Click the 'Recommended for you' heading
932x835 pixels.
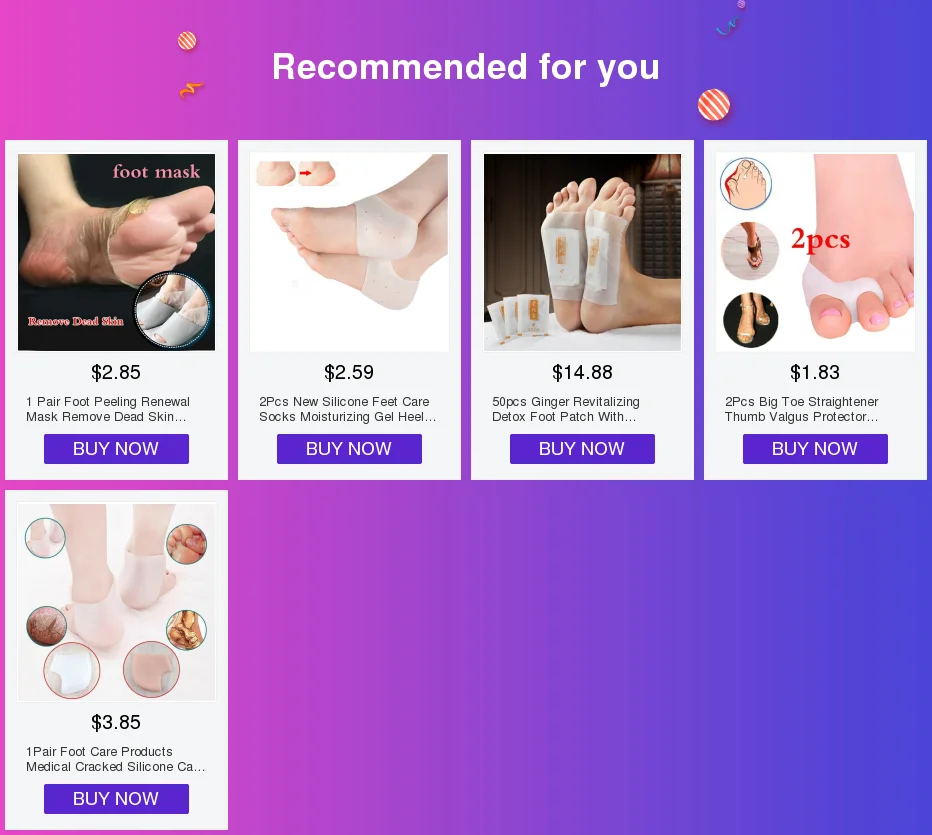click(466, 67)
